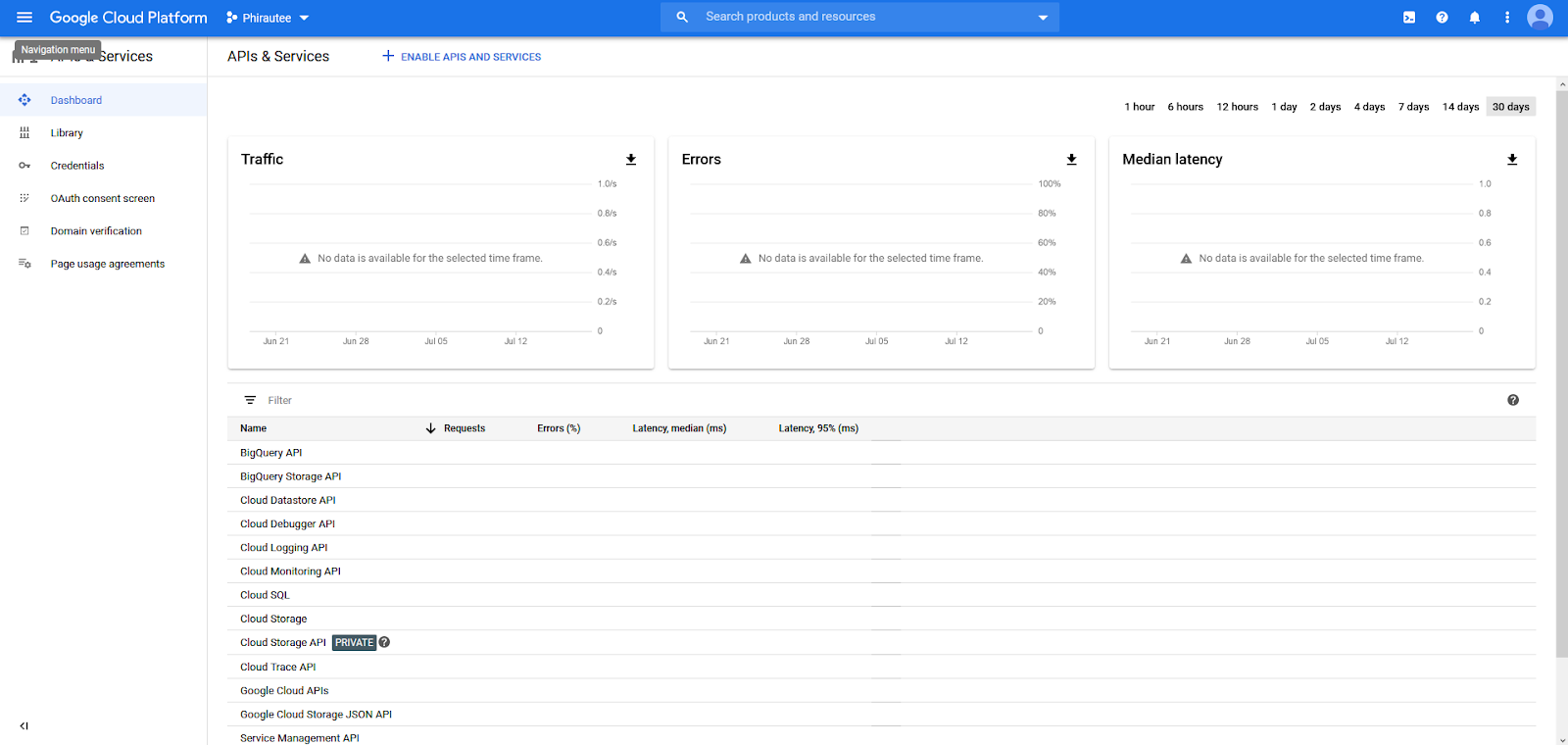Open the table help question mark icon
1568x745 pixels.
1513,400
